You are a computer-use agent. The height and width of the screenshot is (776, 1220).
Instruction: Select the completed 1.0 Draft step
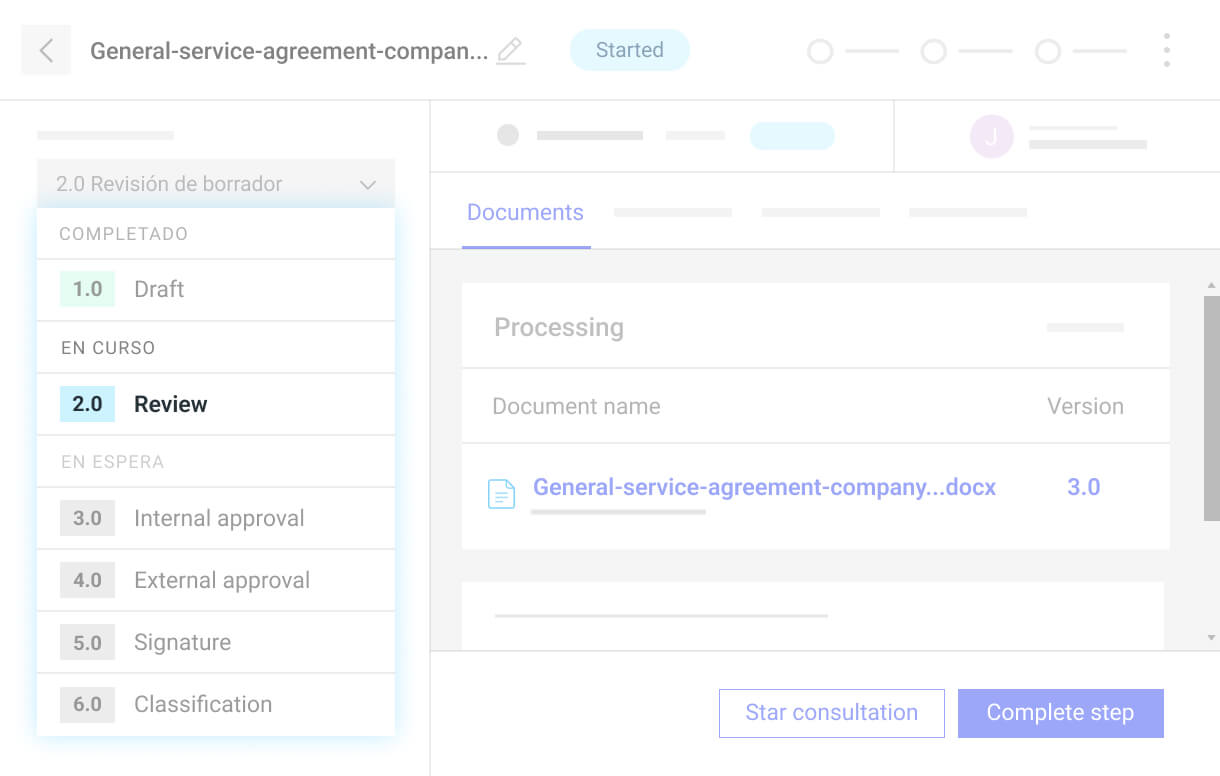click(158, 289)
